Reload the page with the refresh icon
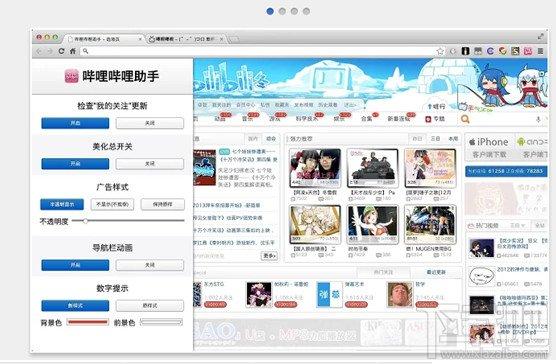 click(61, 51)
